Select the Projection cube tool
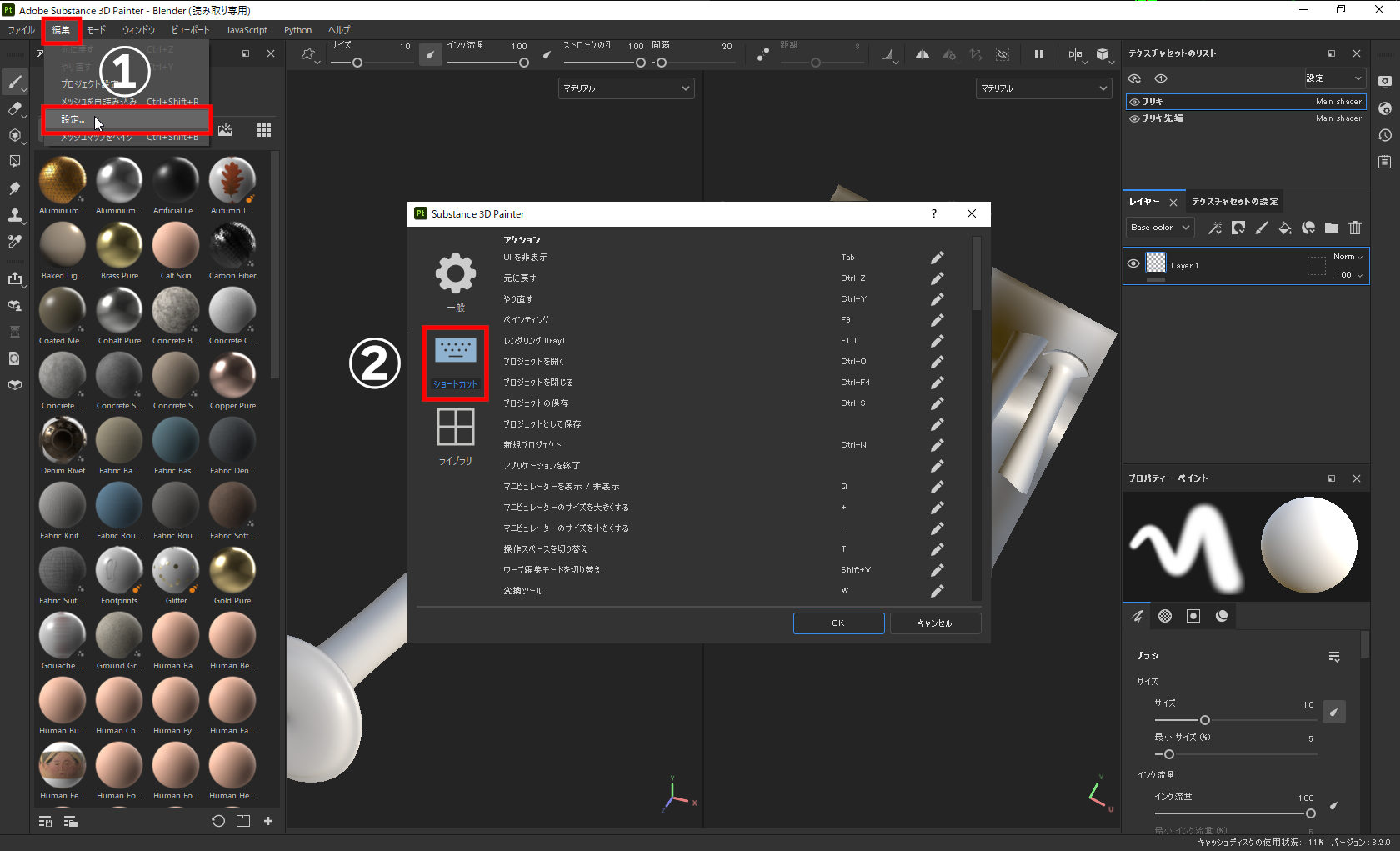 click(x=15, y=135)
